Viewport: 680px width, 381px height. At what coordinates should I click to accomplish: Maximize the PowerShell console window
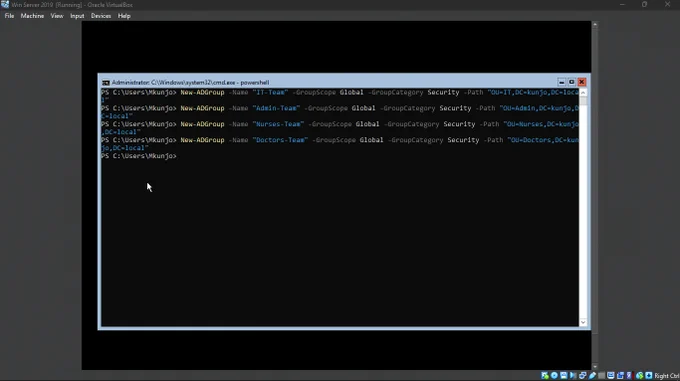pos(572,82)
